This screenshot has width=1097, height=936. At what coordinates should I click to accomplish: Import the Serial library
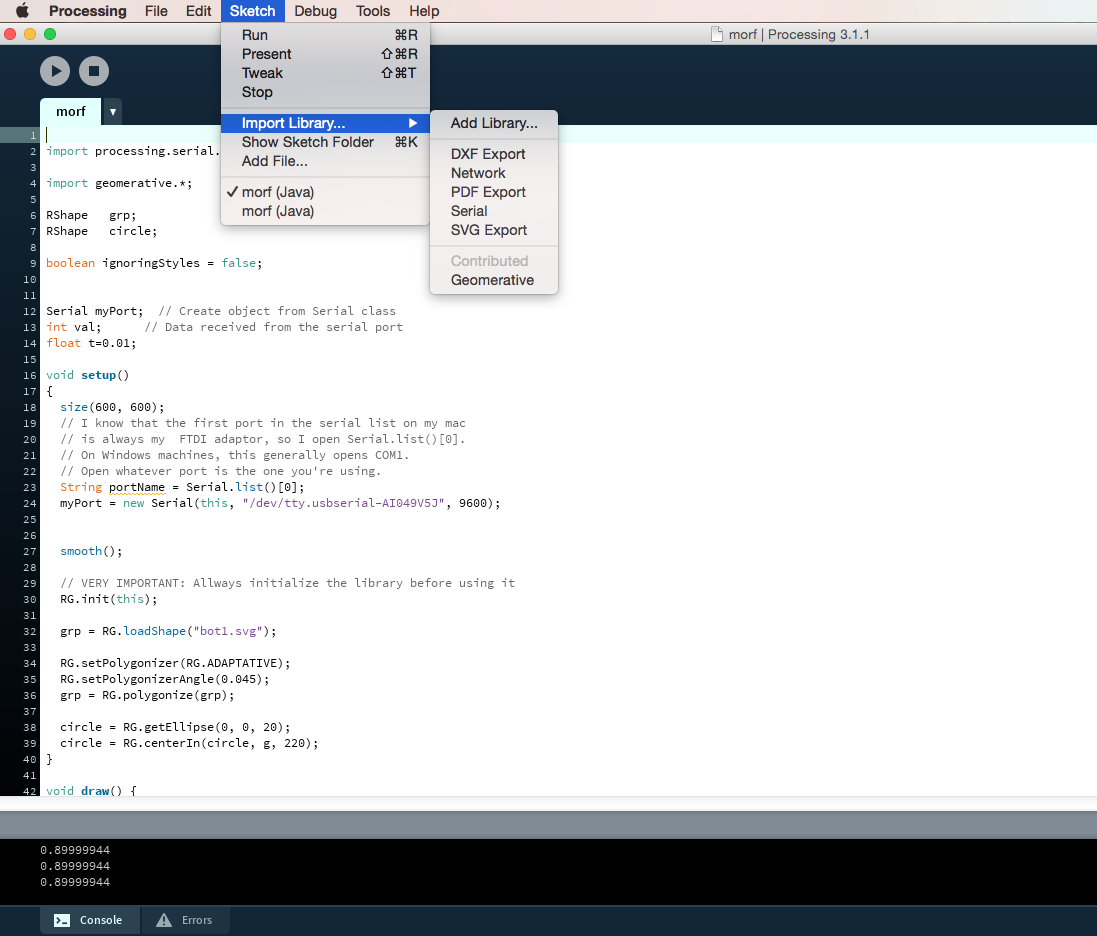pos(494,211)
